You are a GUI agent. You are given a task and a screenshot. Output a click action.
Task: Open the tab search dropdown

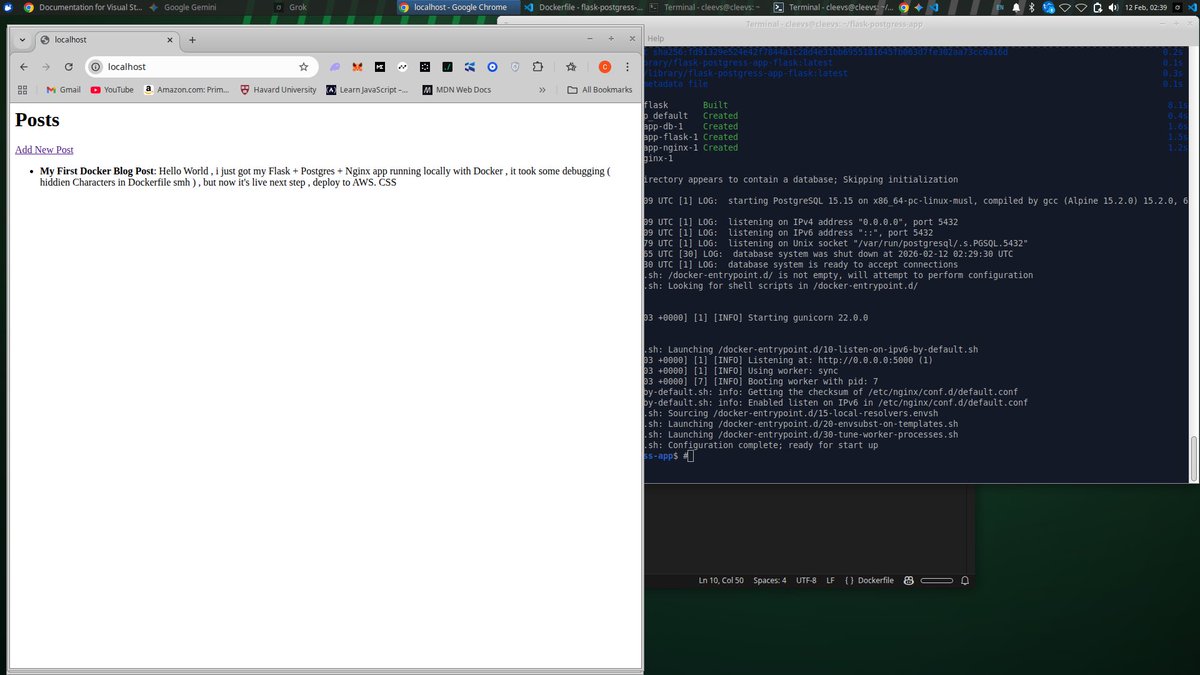(x=22, y=39)
